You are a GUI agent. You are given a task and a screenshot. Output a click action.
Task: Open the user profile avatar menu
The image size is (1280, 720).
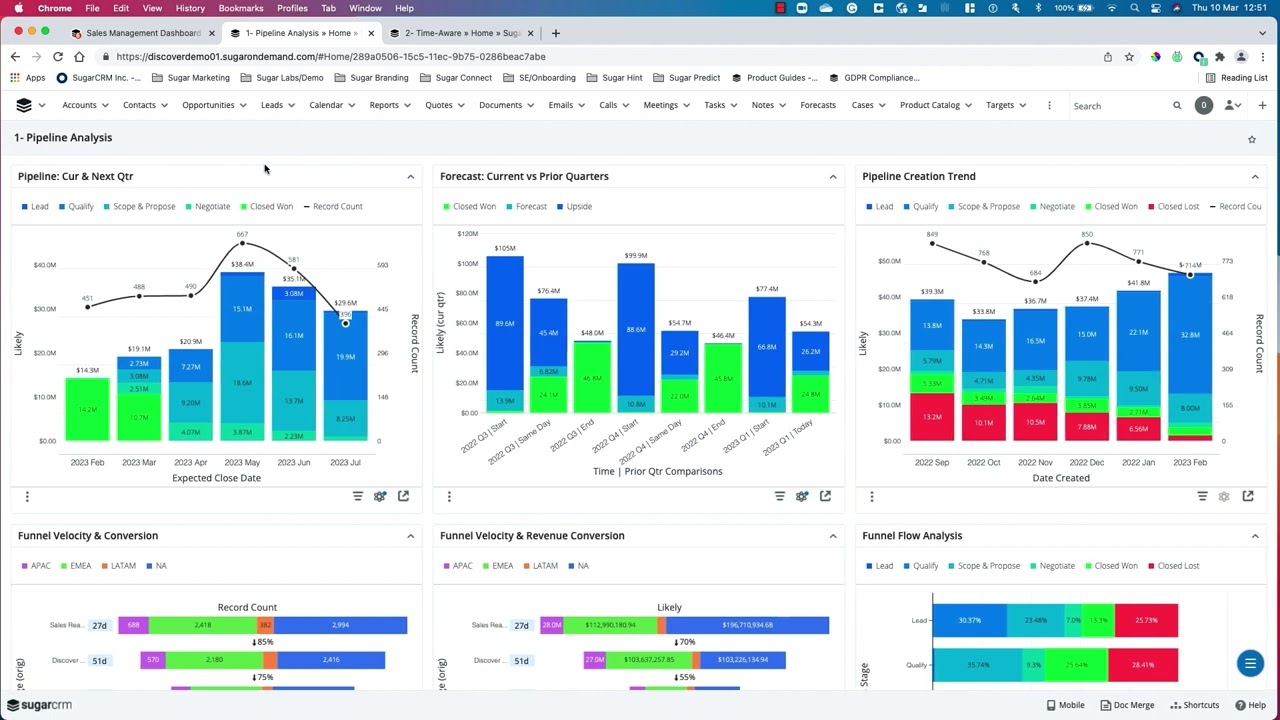(1230, 105)
